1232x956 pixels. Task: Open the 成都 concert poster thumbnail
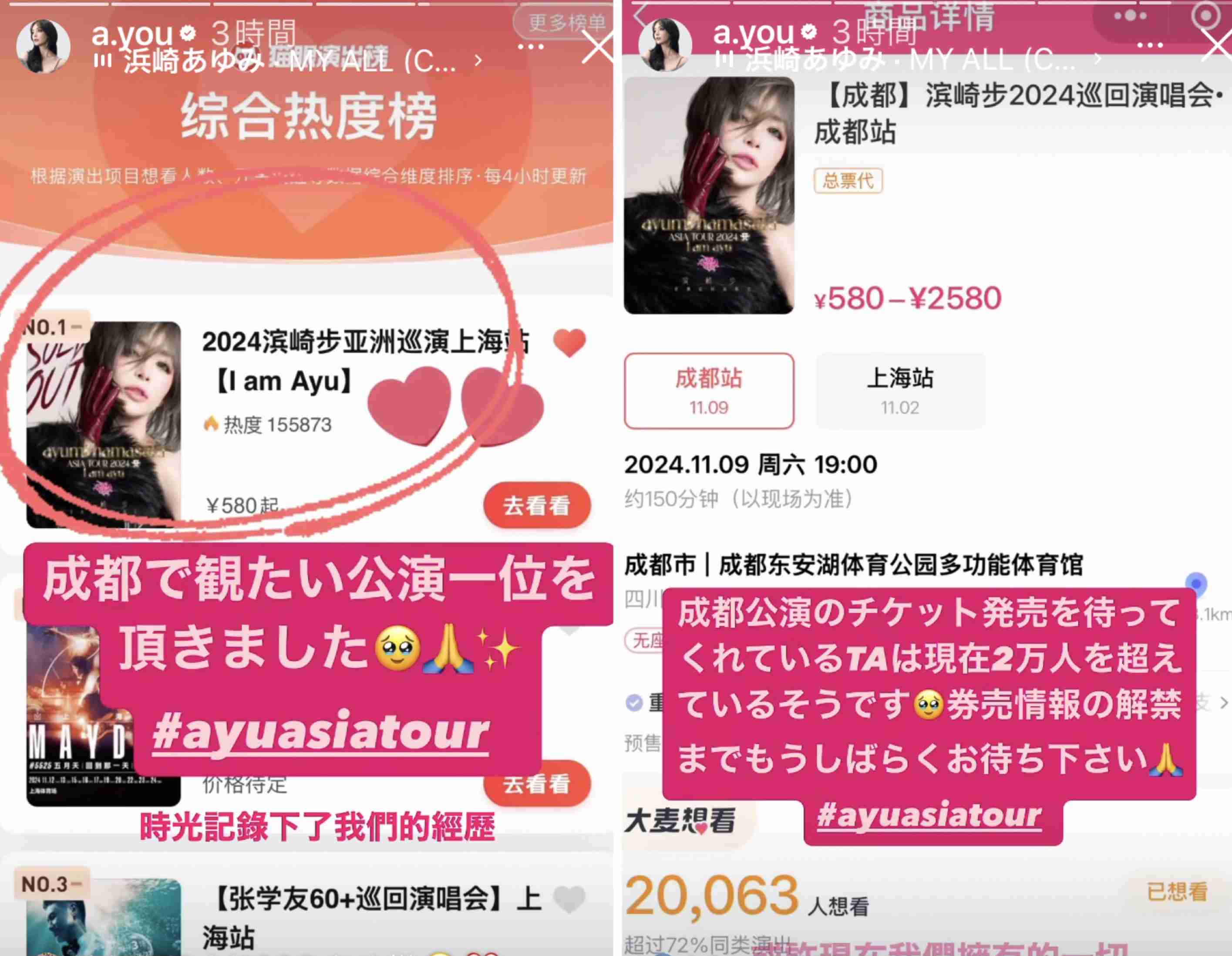(709, 195)
